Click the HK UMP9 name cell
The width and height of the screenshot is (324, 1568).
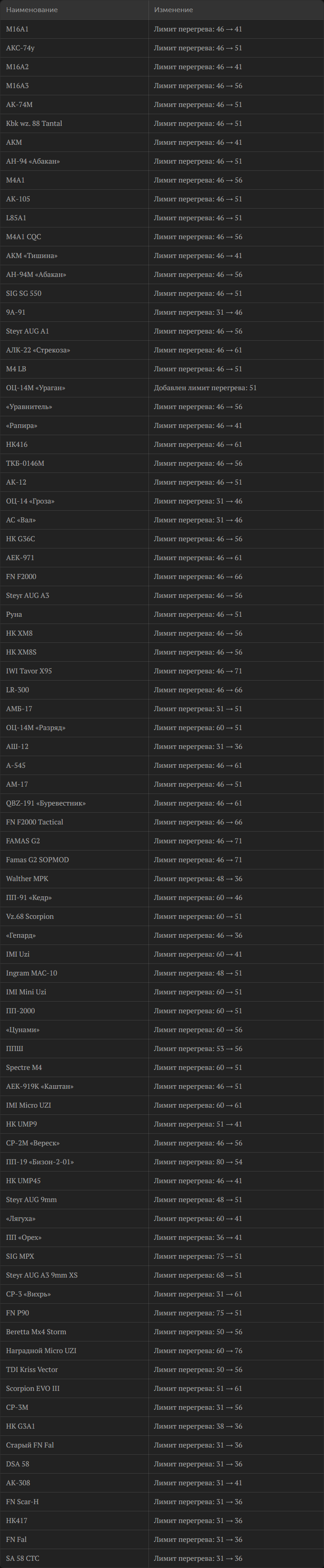(21, 1124)
